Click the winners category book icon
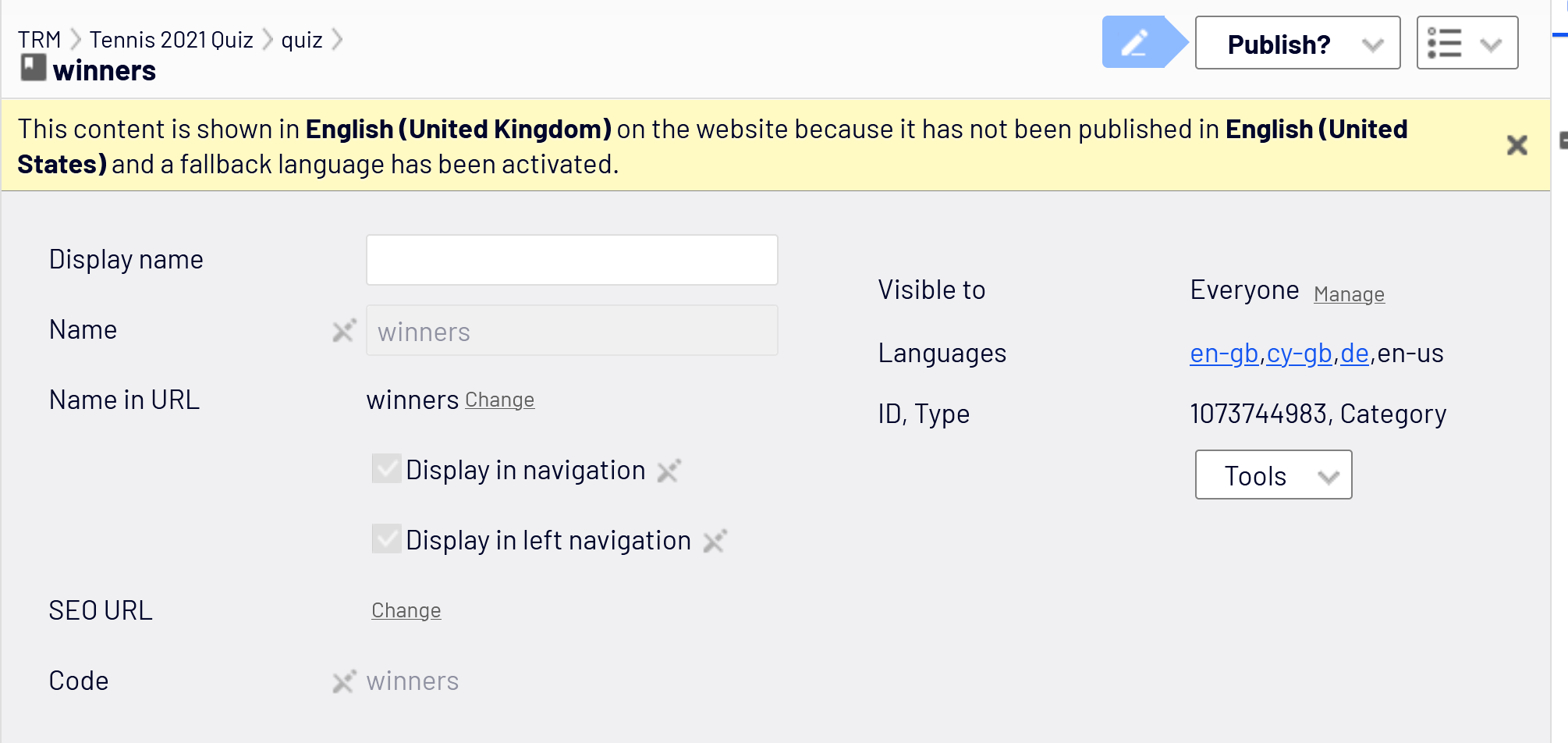Image resolution: width=1568 pixels, height=743 pixels. (33, 68)
